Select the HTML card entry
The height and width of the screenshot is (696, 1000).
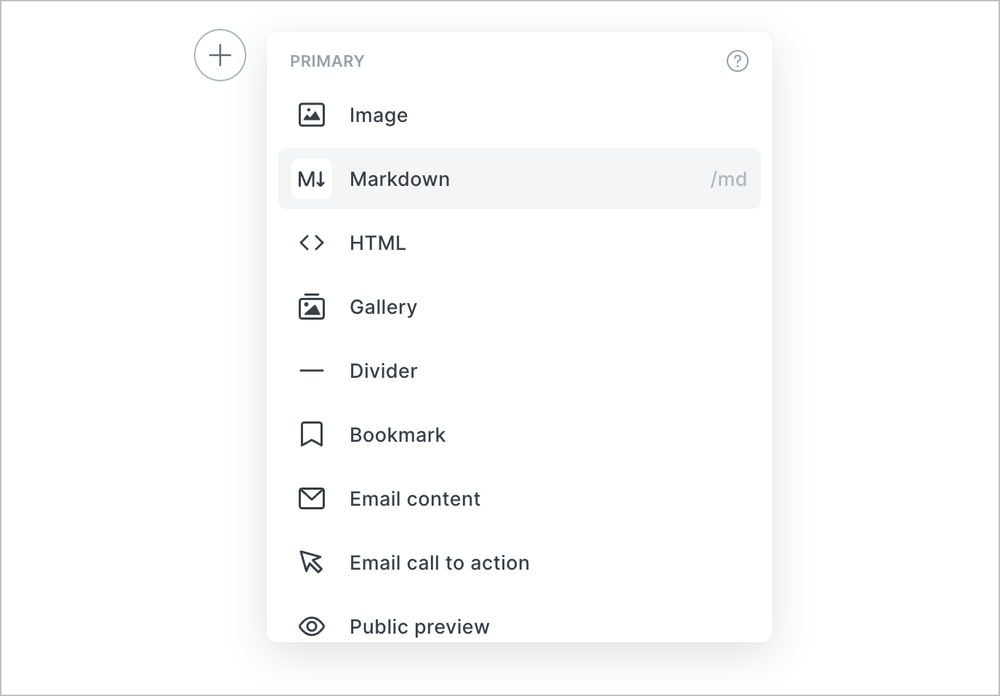377,242
